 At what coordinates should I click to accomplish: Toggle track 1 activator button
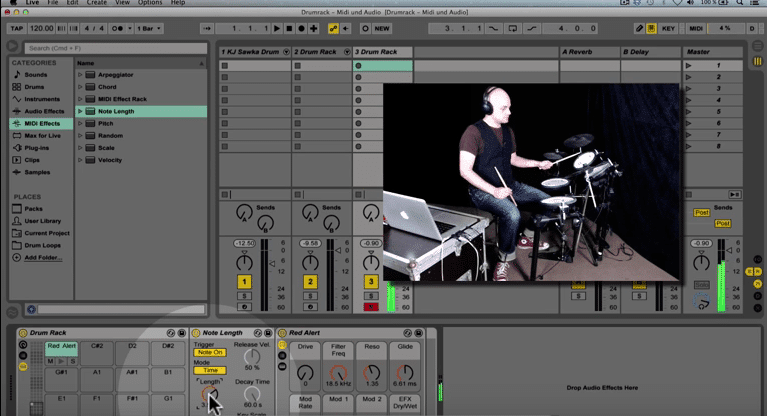(x=243, y=283)
